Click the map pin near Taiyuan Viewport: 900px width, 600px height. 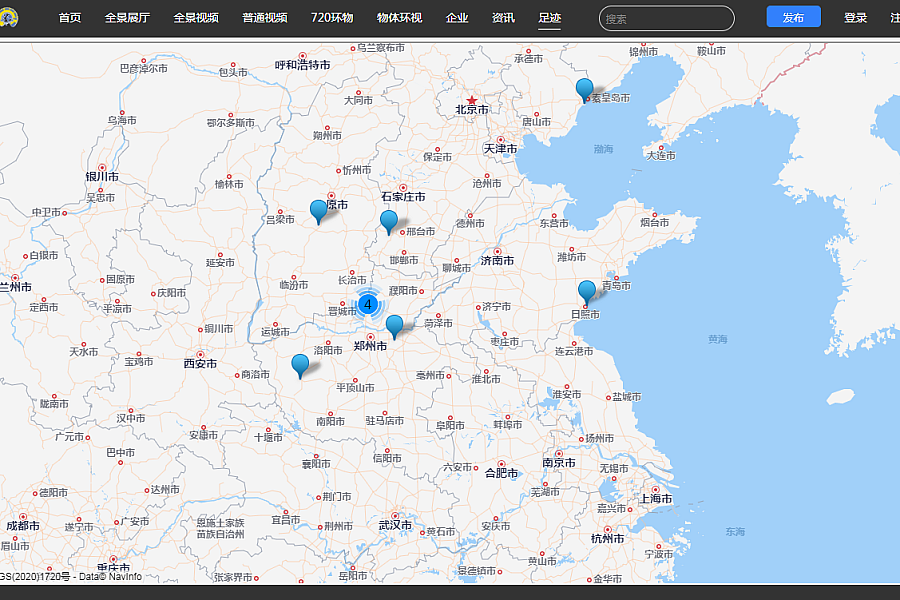319,210
